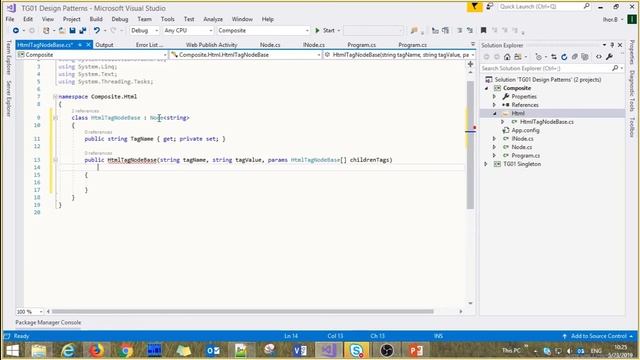640x360 pixels.
Task: Close the HtmlTagNodeBase.cs editor tab
Action: [88, 44]
